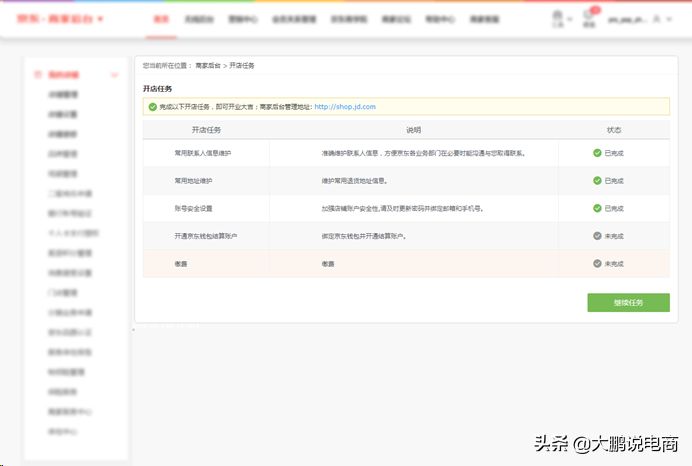This screenshot has height=466, width=692.
Task: Select the active red 首页 nav tab
Action: pos(161,19)
